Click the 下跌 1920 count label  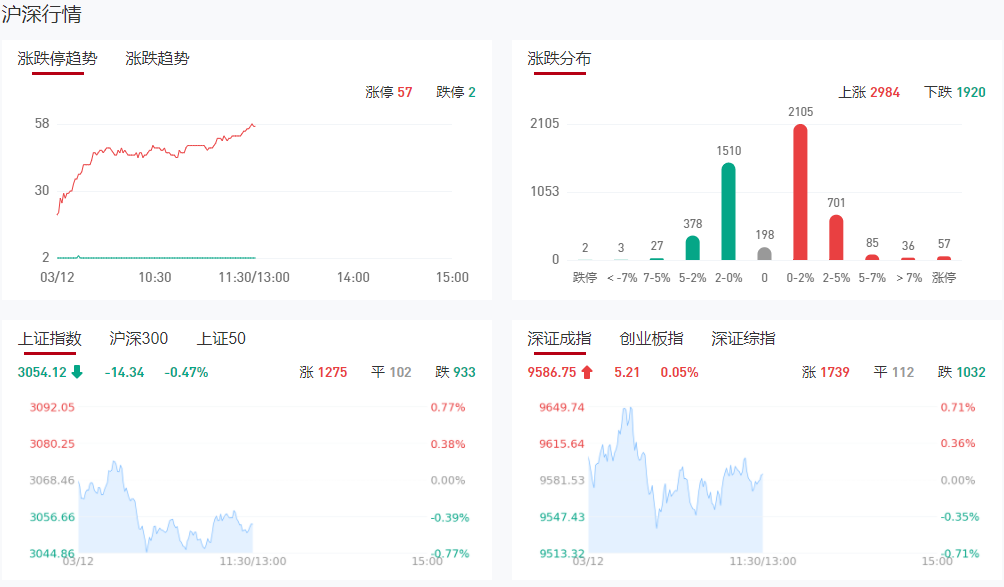tap(955, 92)
